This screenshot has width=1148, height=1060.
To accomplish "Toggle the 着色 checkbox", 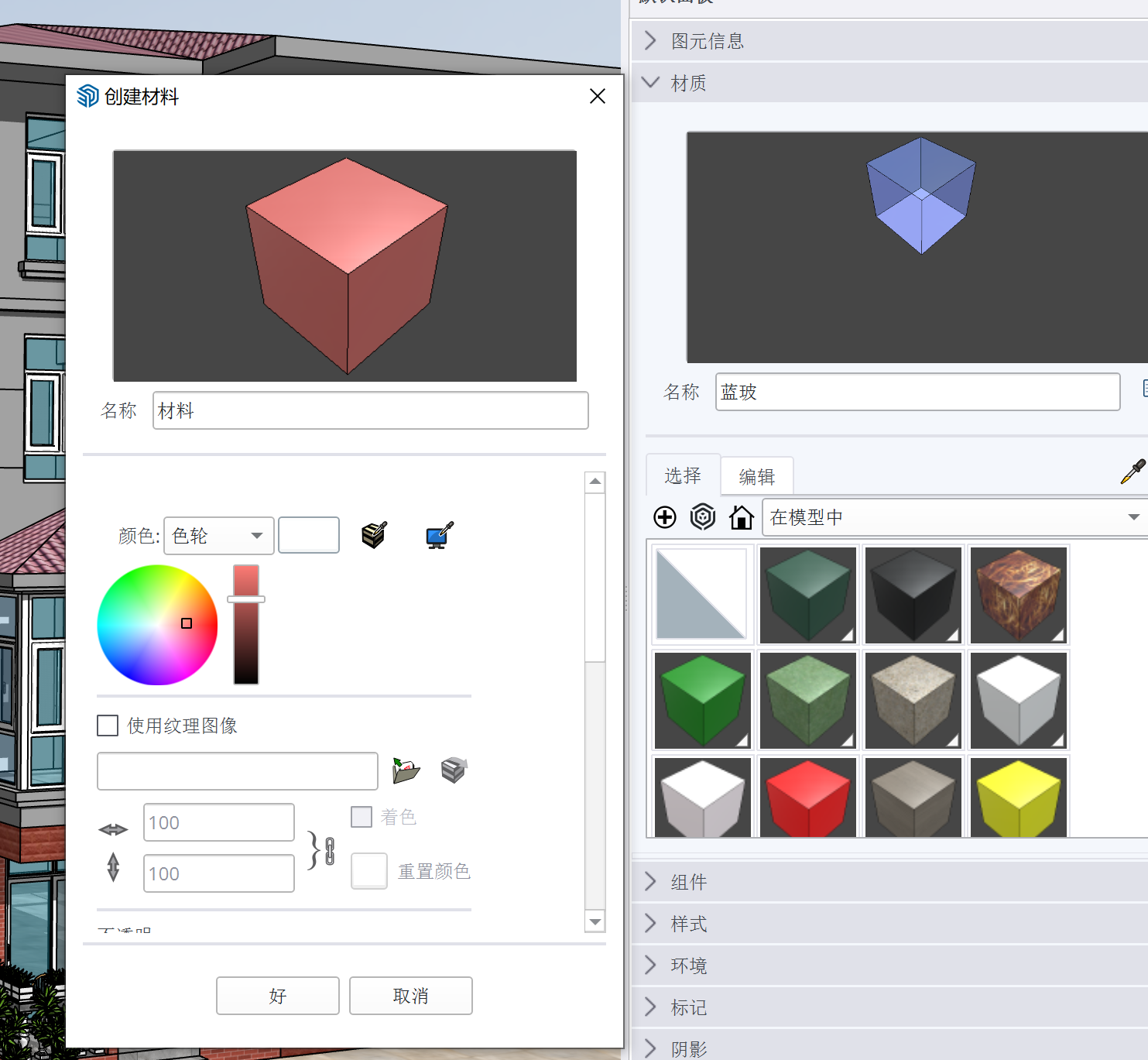I will [x=362, y=817].
